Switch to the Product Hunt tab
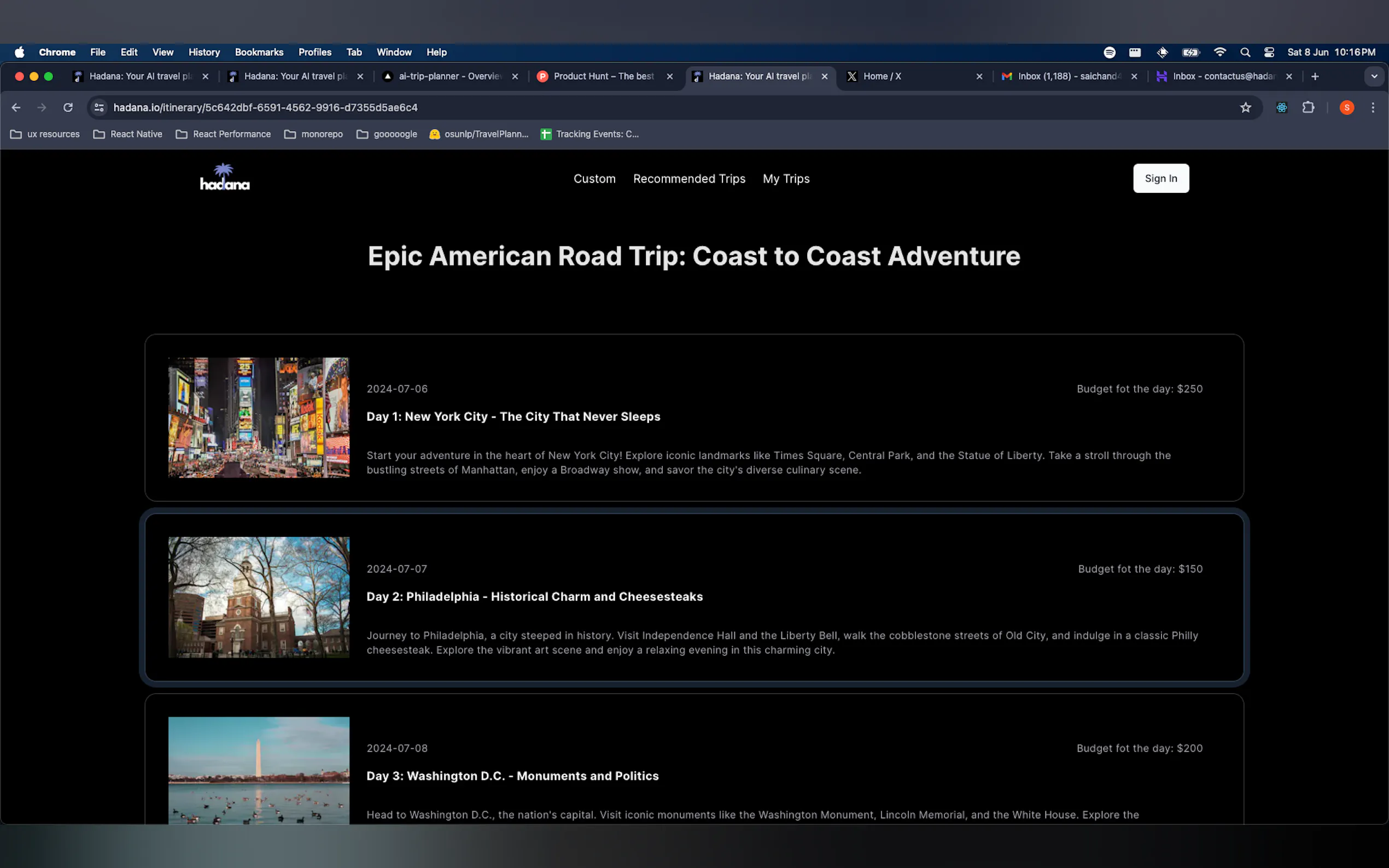Screen dimensions: 1389x868 [x=603, y=77]
